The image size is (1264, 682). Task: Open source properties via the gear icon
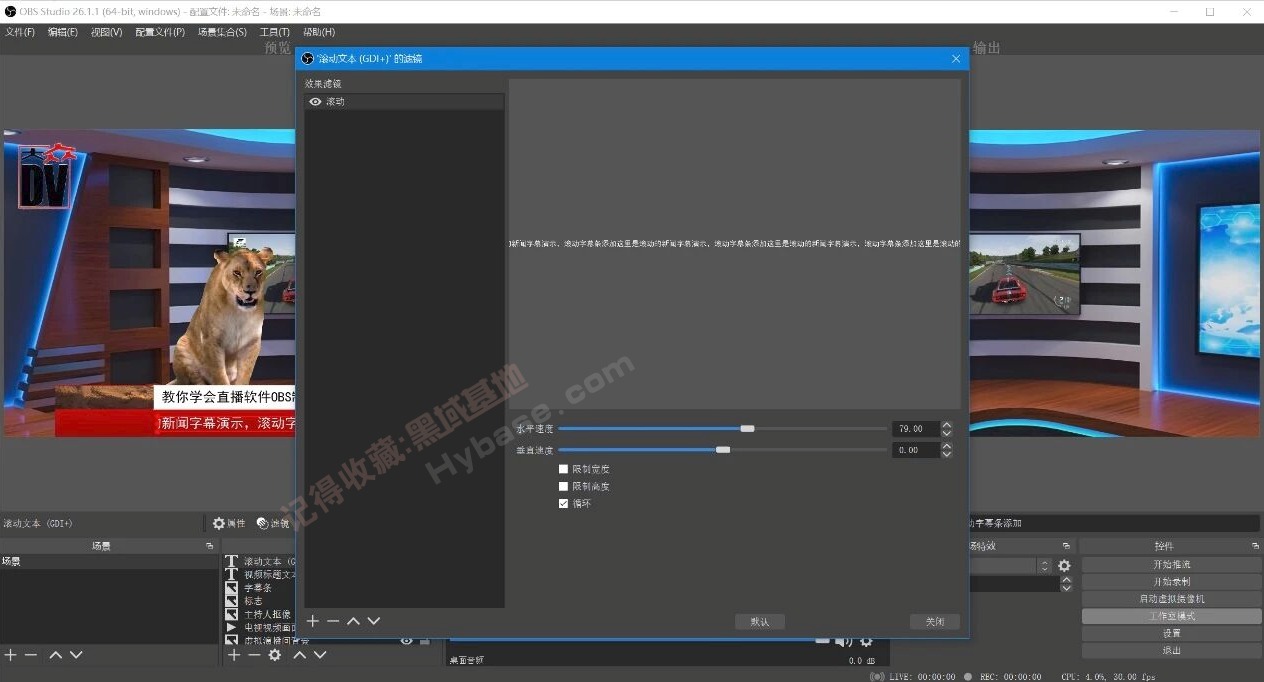pyautogui.click(x=274, y=655)
